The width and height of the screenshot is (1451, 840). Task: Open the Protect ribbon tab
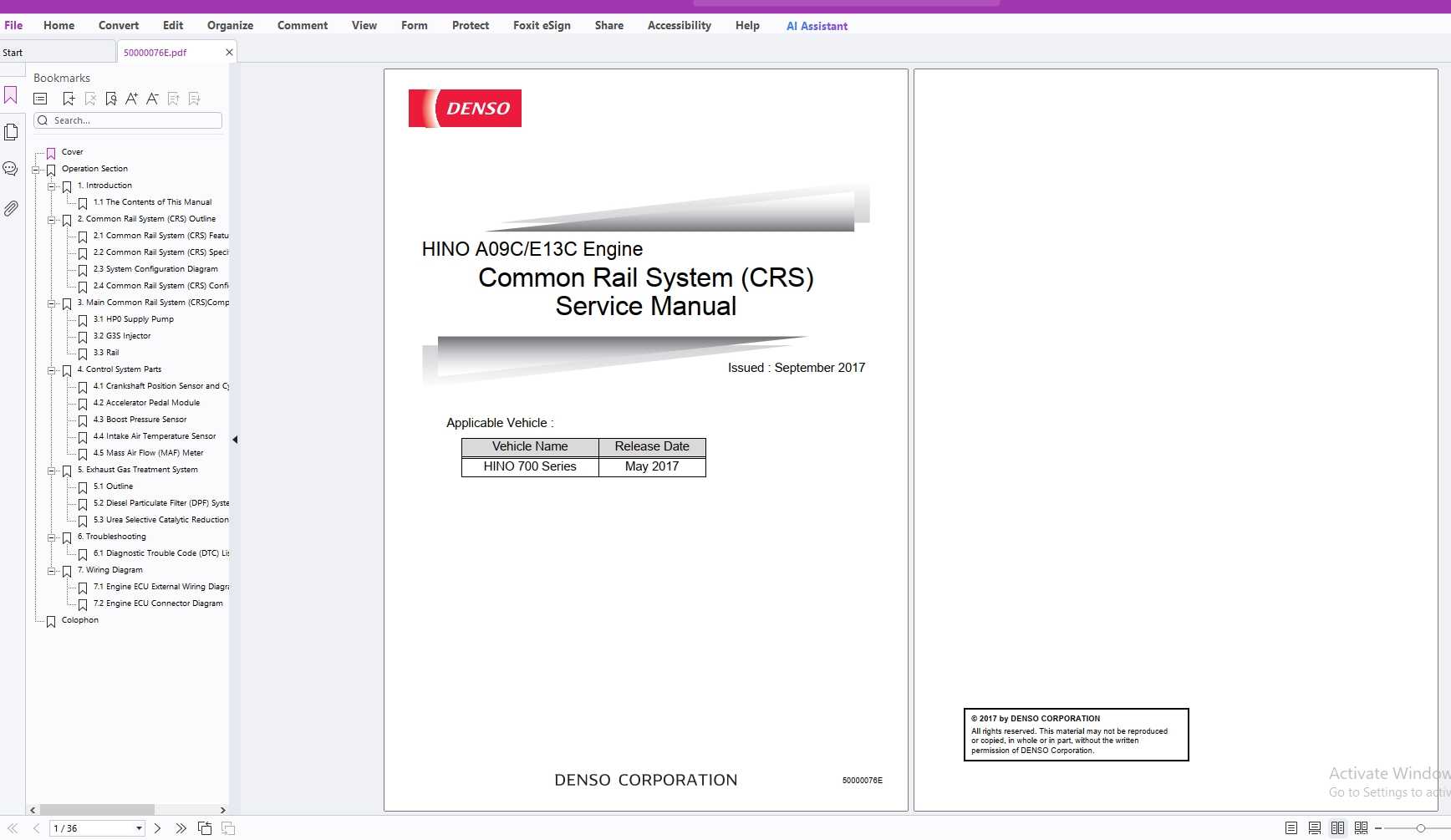[x=471, y=26]
